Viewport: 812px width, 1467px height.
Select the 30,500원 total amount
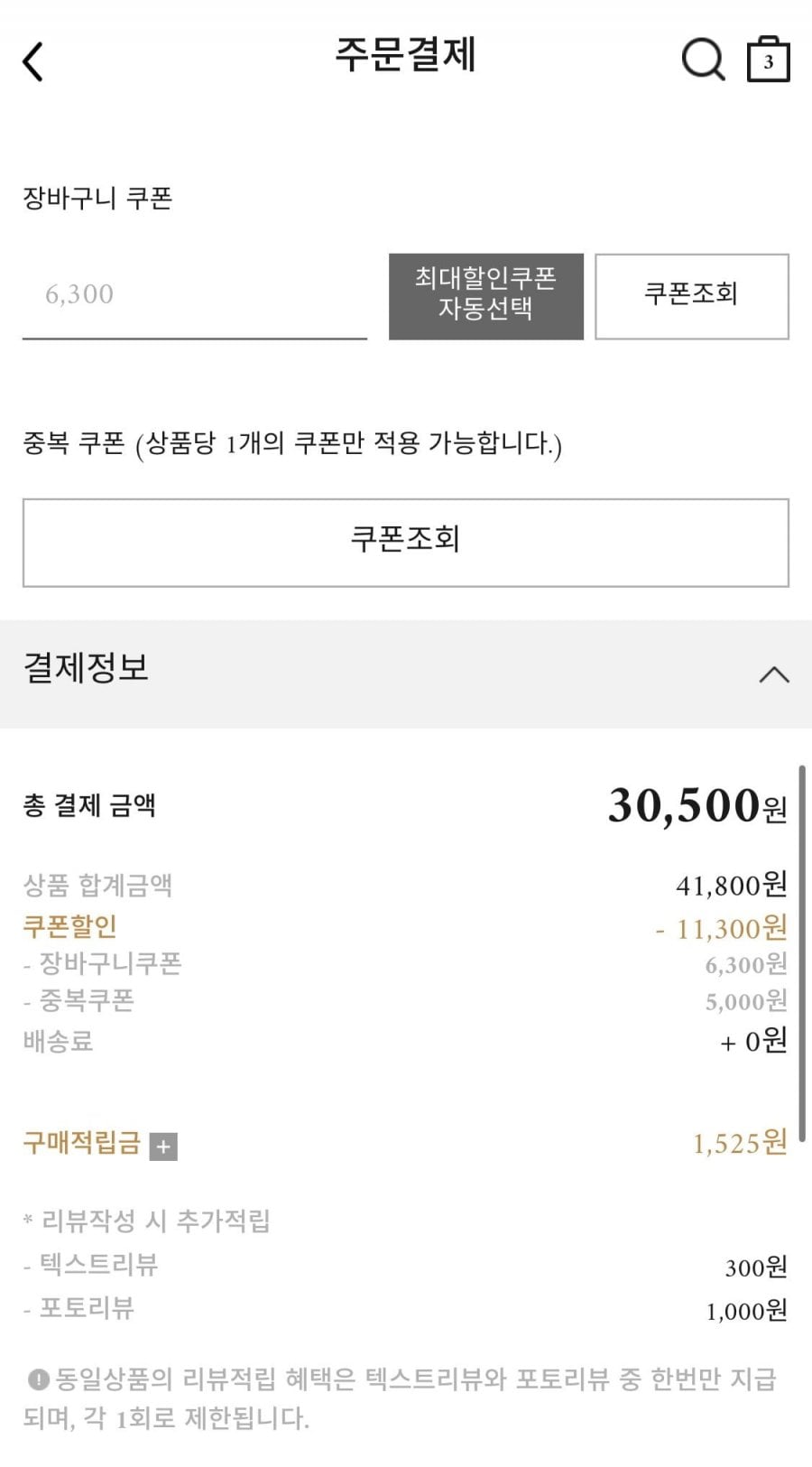697,805
